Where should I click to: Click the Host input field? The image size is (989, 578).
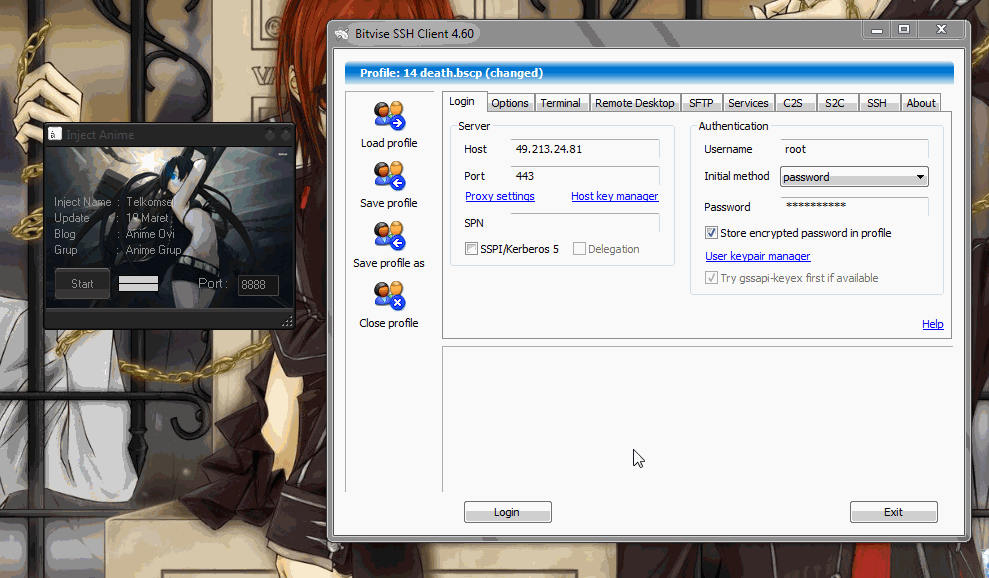(585, 149)
